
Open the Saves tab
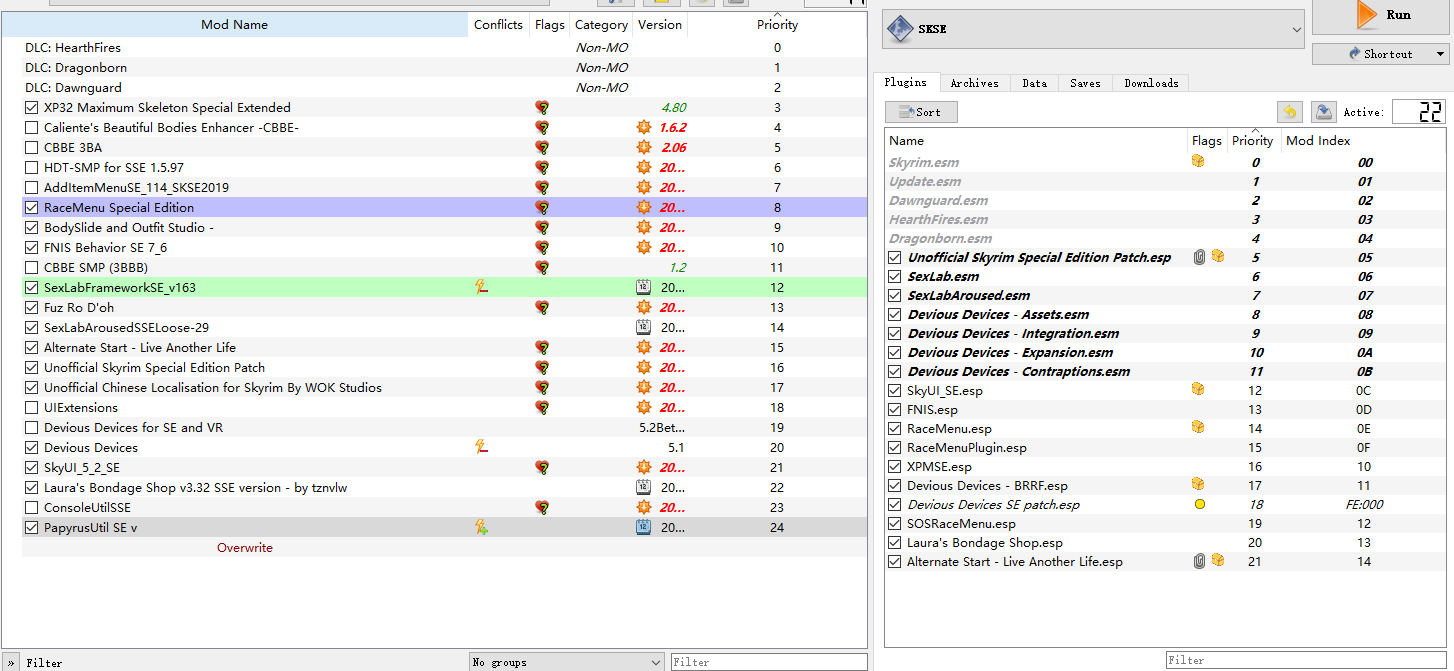pos(1085,83)
